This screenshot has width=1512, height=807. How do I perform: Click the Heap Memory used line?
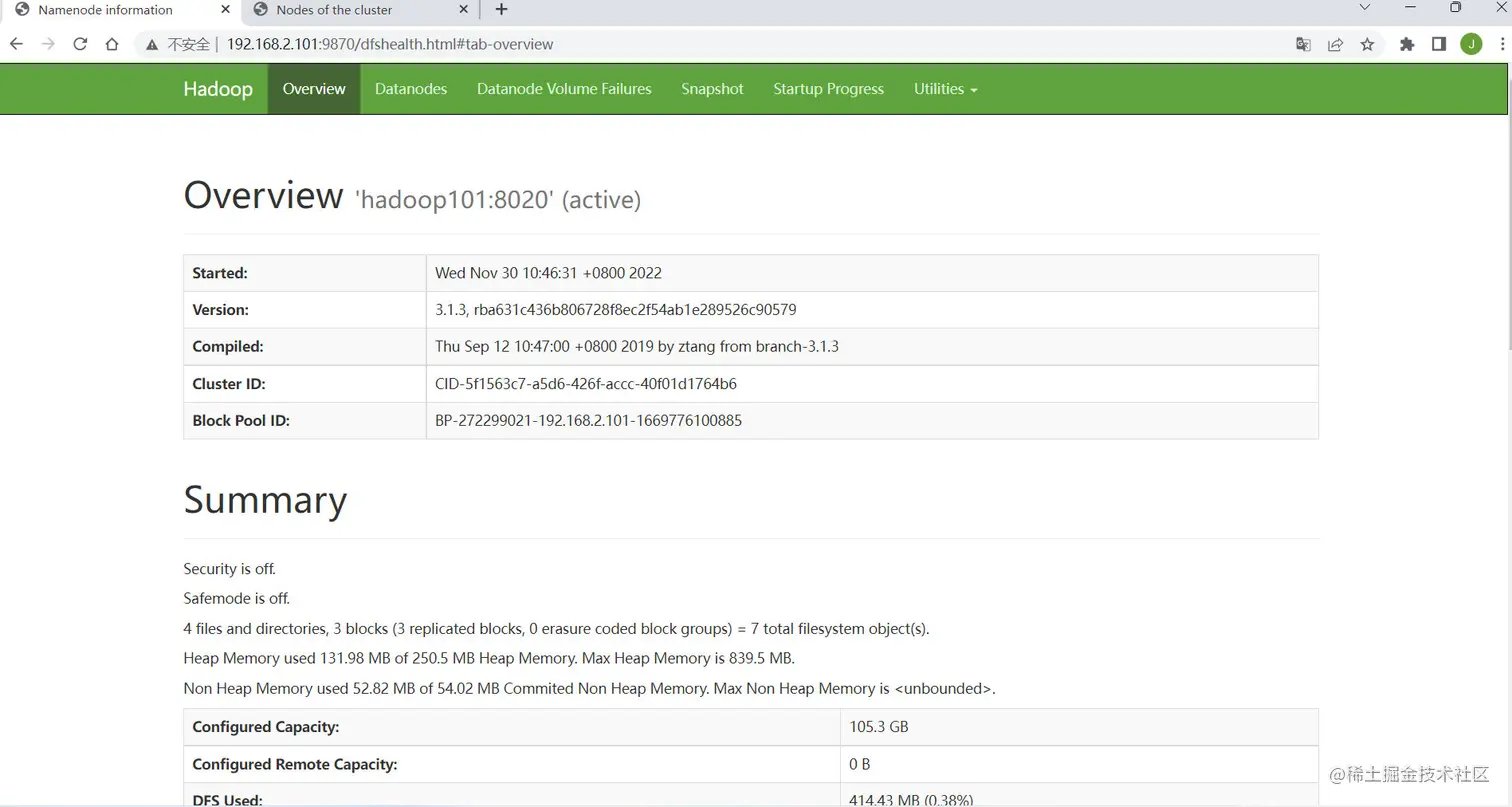pos(489,659)
